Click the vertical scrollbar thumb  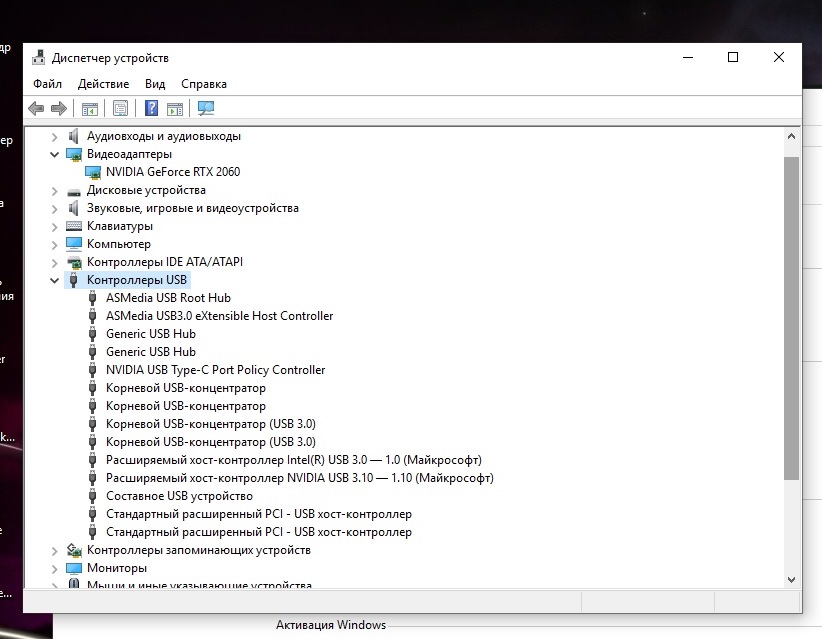[792, 318]
